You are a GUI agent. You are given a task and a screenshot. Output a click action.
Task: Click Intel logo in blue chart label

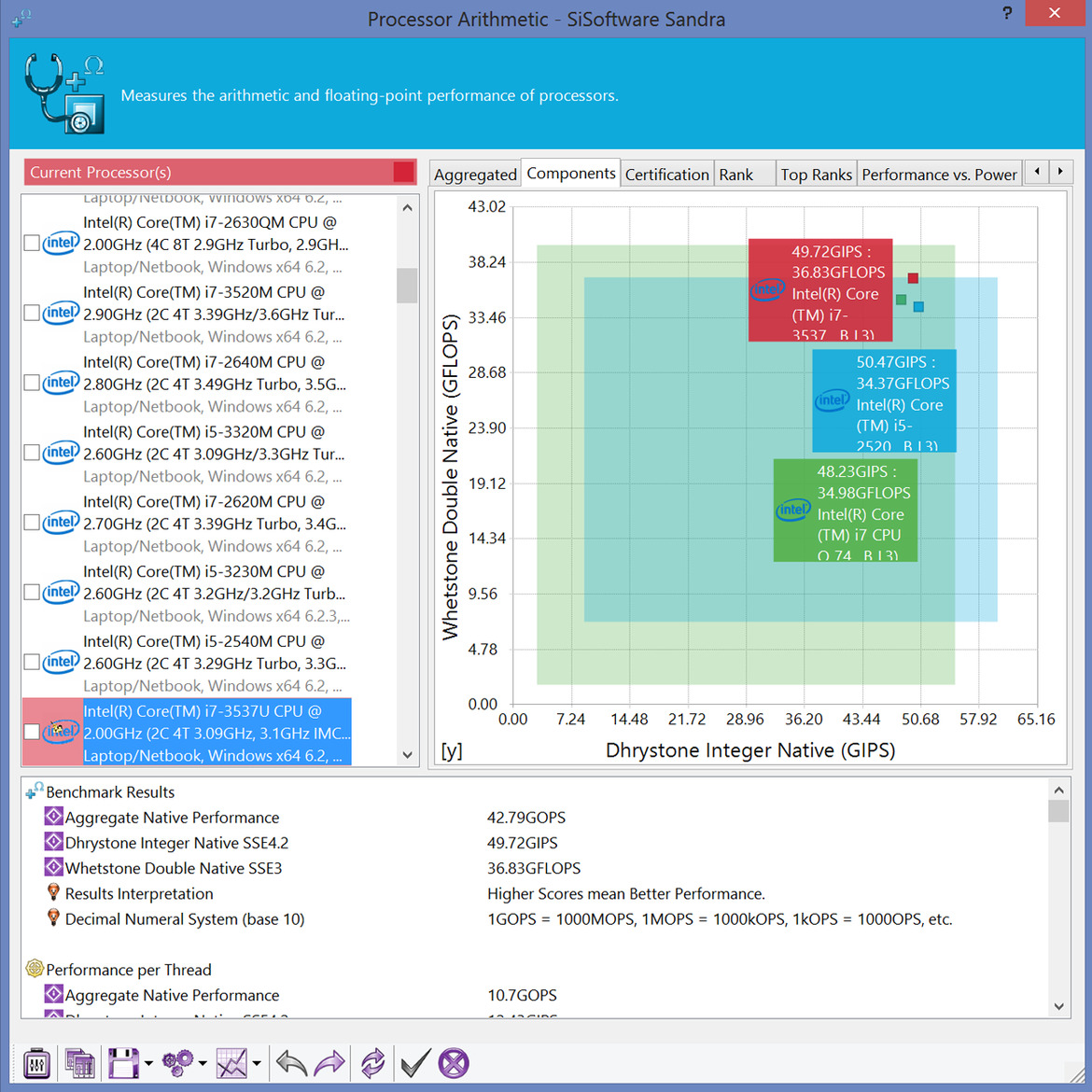click(833, 400)
